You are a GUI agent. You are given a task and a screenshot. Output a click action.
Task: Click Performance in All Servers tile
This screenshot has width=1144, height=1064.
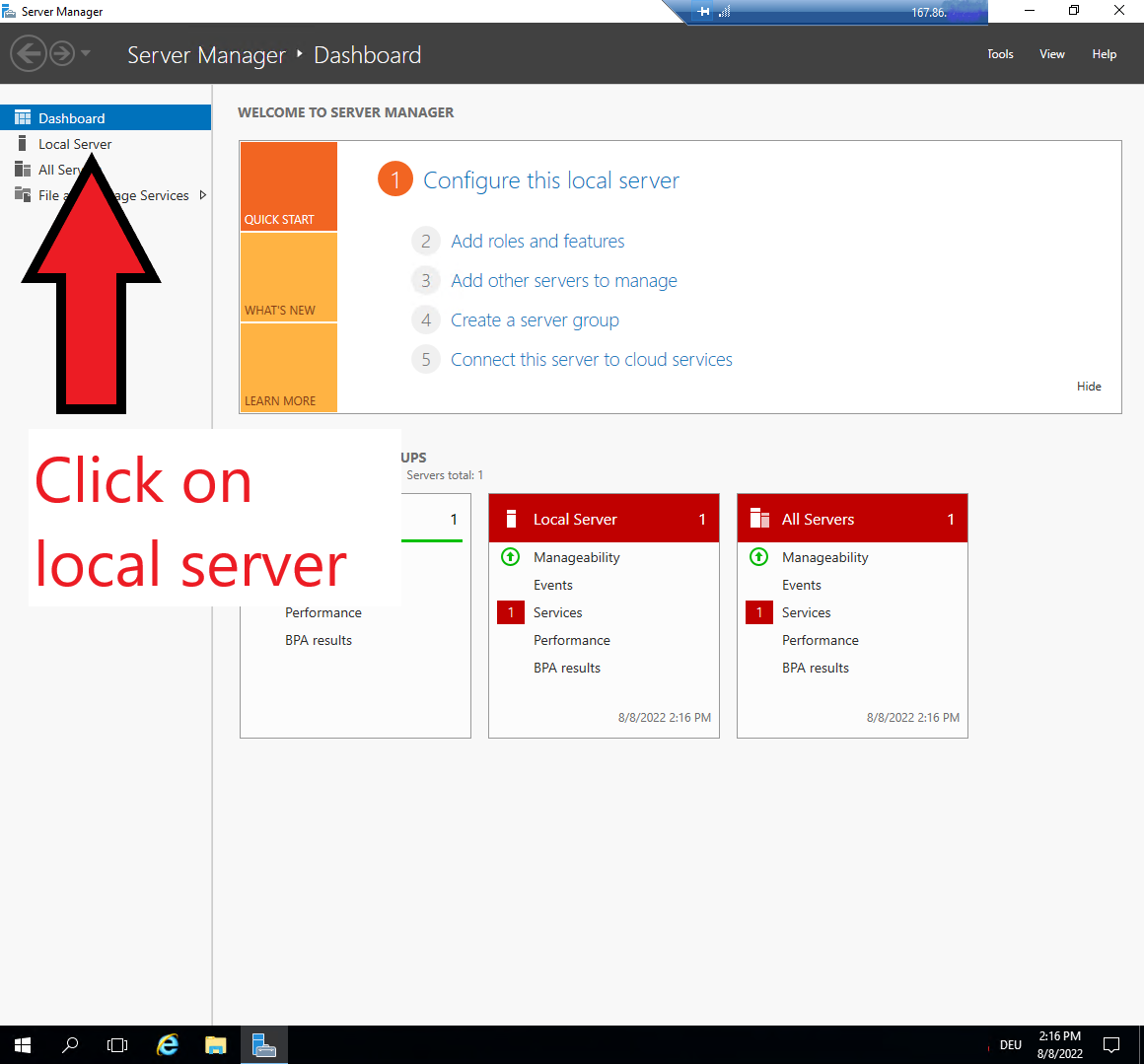(x=821, y=640)
